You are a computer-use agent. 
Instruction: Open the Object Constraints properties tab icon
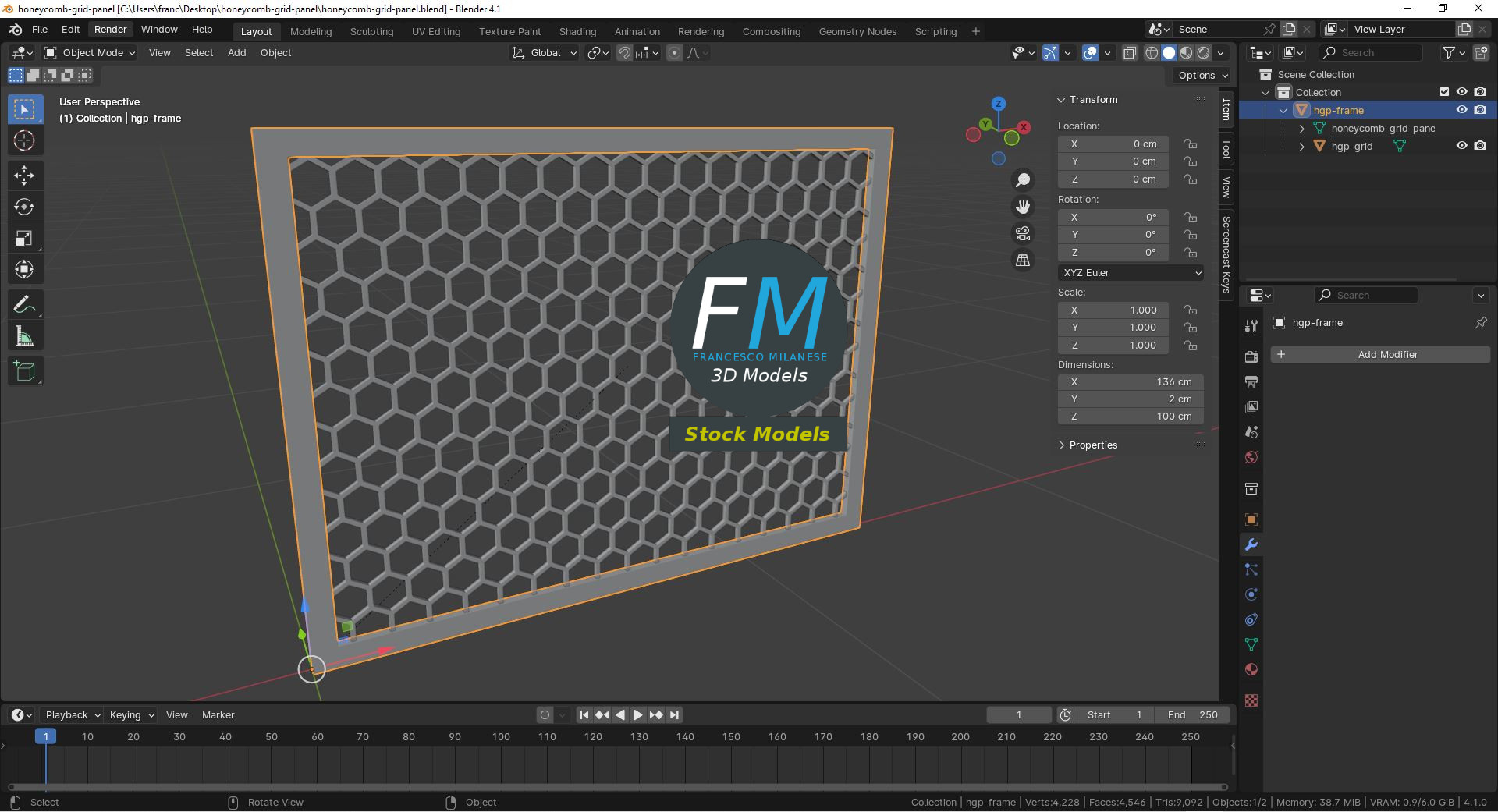1251,619
